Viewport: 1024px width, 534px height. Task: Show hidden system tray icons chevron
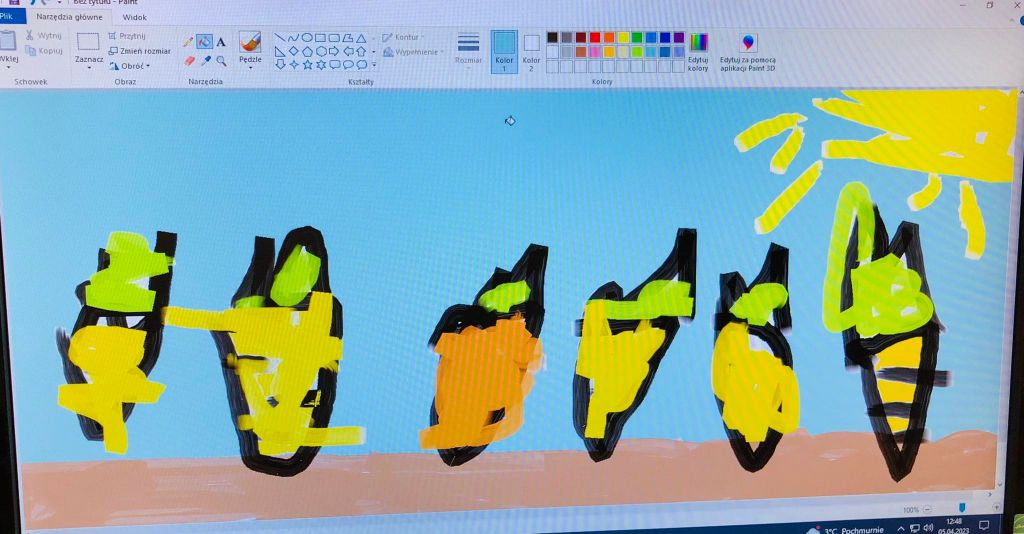901,528
